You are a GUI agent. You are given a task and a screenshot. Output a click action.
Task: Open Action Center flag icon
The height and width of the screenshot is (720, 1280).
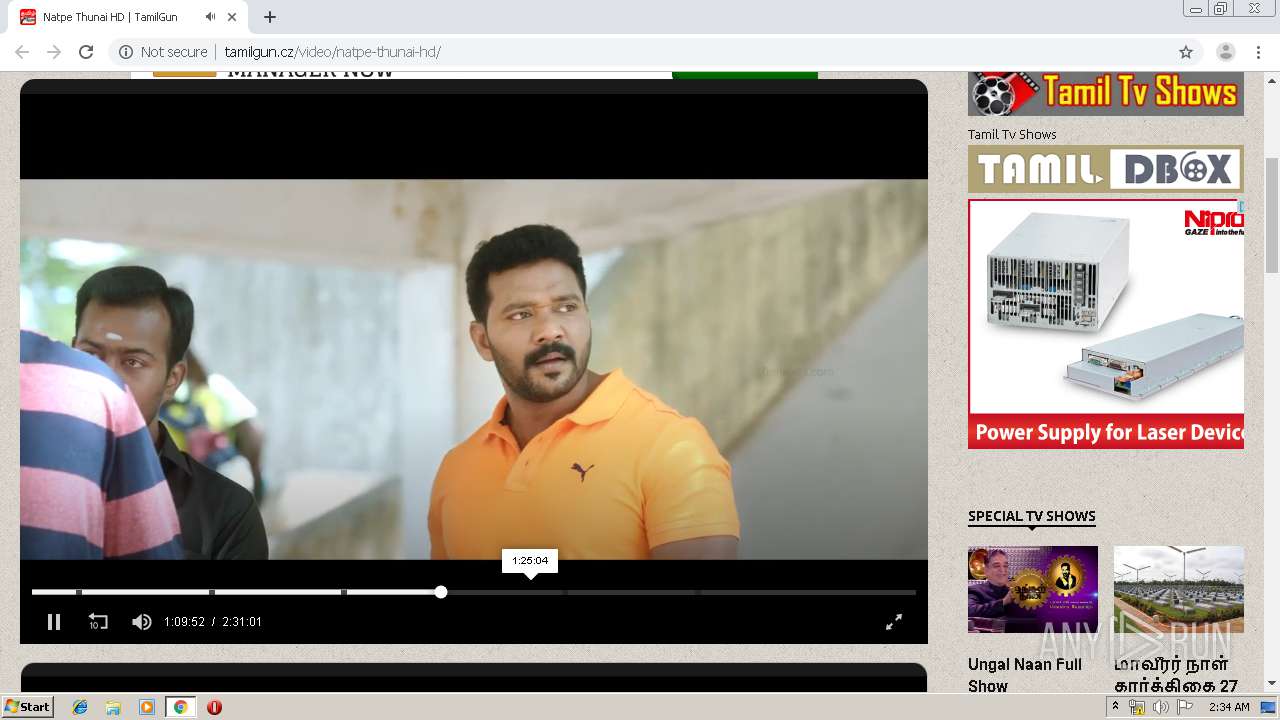click(x=1184, y=707)
